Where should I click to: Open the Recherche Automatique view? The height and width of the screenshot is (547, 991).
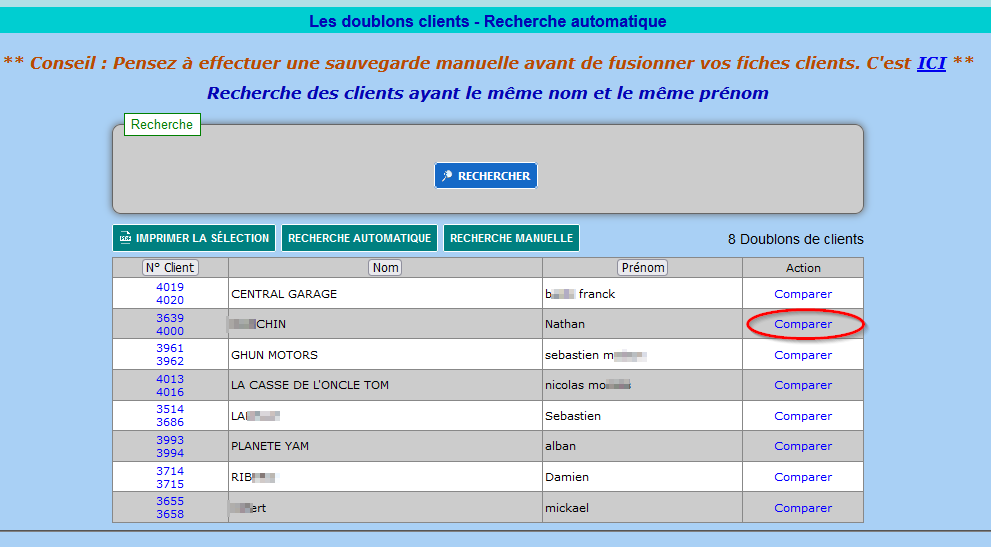click(359, 238)
